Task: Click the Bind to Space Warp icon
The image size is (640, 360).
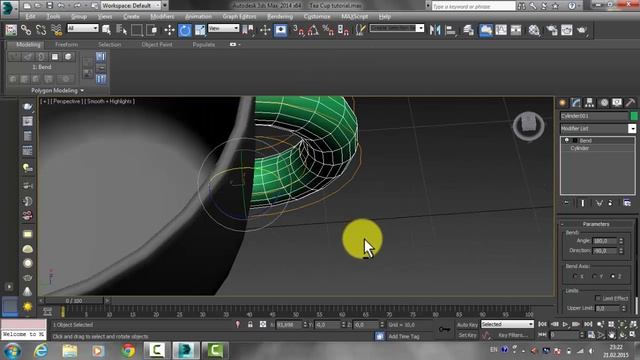Action: pyautogui.click(x=56, y=30)
